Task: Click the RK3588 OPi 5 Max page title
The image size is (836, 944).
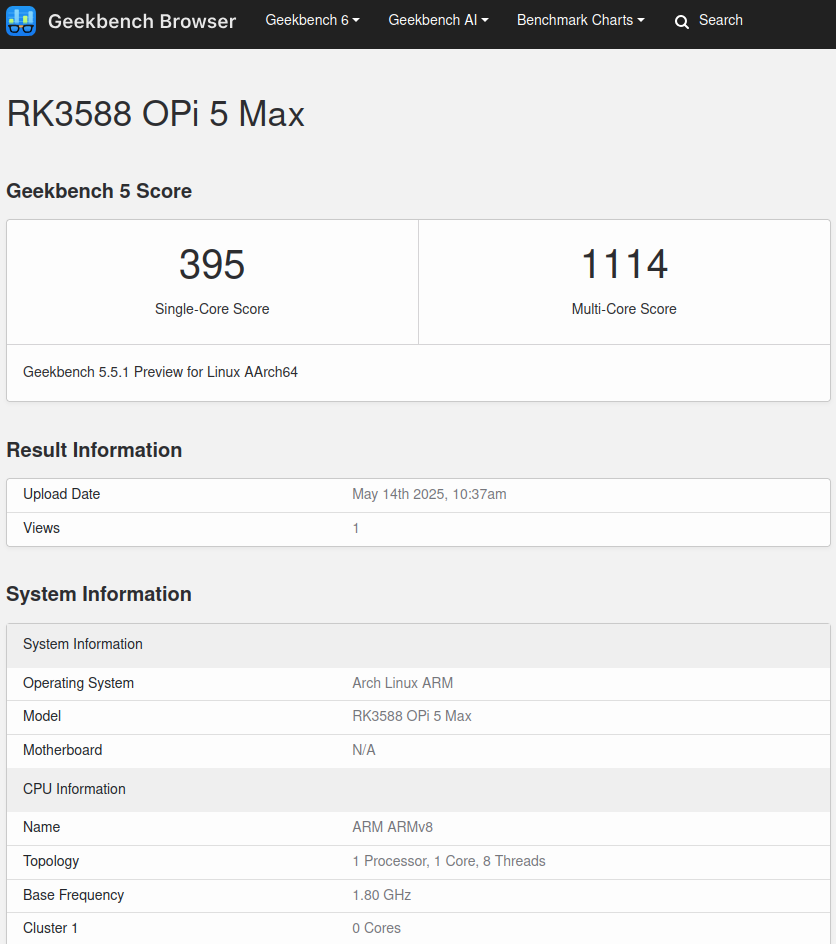Action: [x=155, y=113]
